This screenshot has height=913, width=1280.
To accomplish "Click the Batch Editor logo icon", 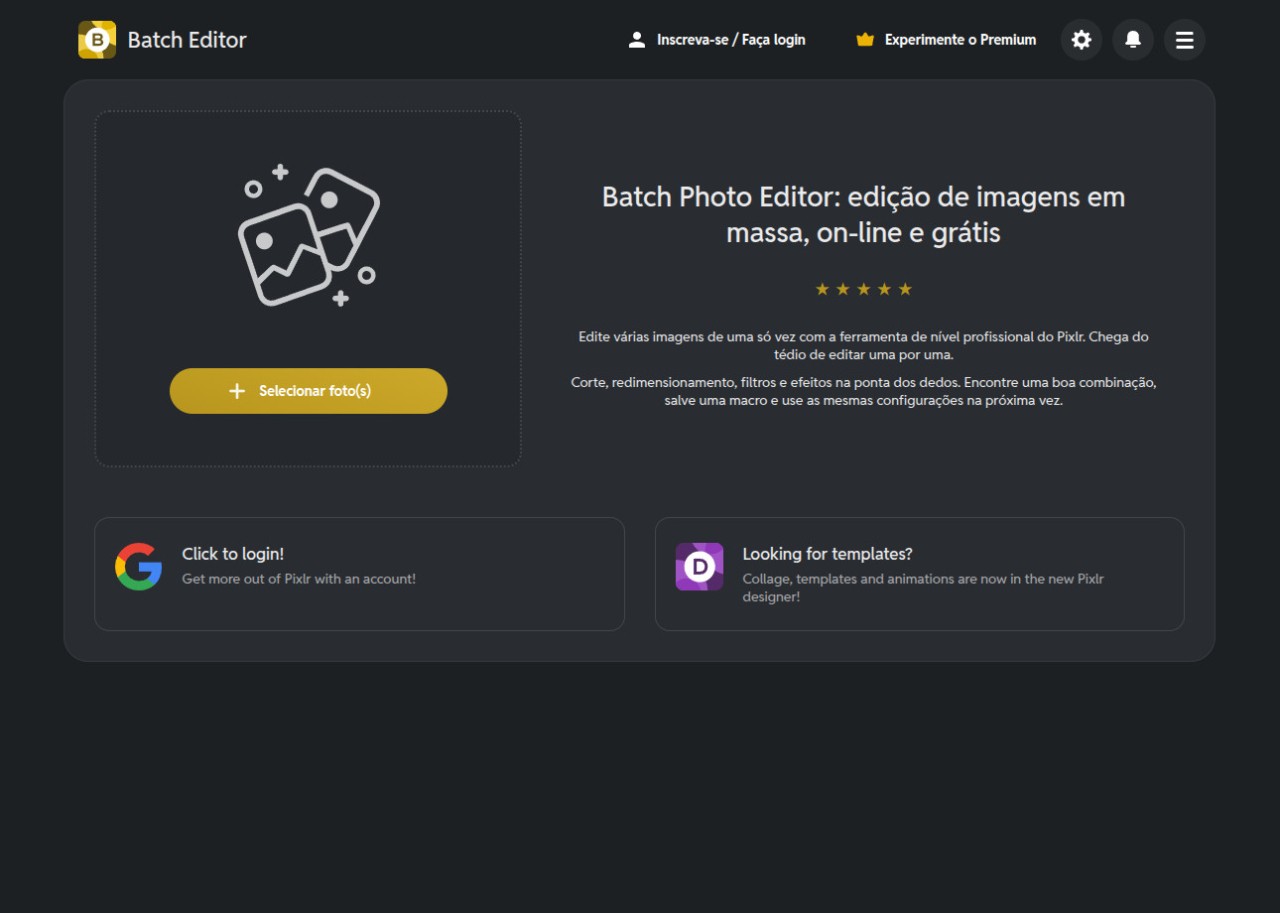I will (x=97, y=40).
